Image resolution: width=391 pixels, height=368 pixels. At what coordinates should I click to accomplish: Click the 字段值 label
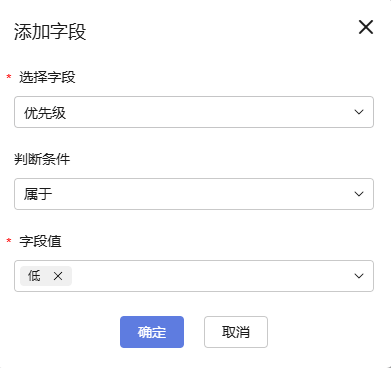40,241
